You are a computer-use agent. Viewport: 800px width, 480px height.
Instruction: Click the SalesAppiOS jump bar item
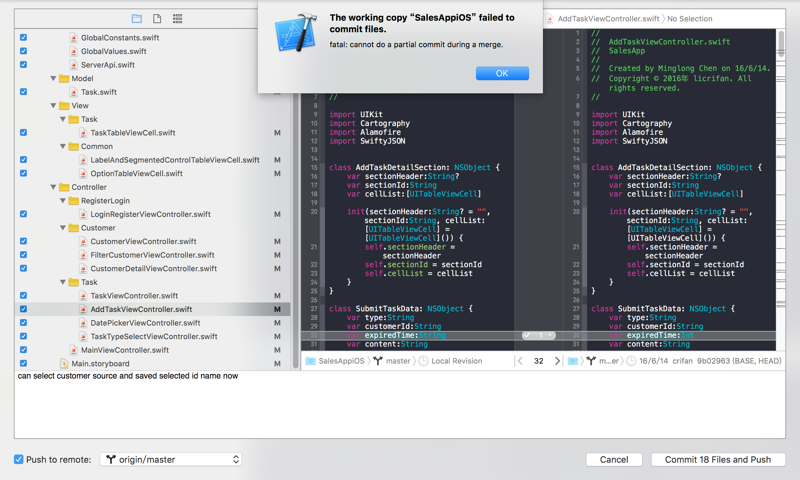click(x=336, y=361)
